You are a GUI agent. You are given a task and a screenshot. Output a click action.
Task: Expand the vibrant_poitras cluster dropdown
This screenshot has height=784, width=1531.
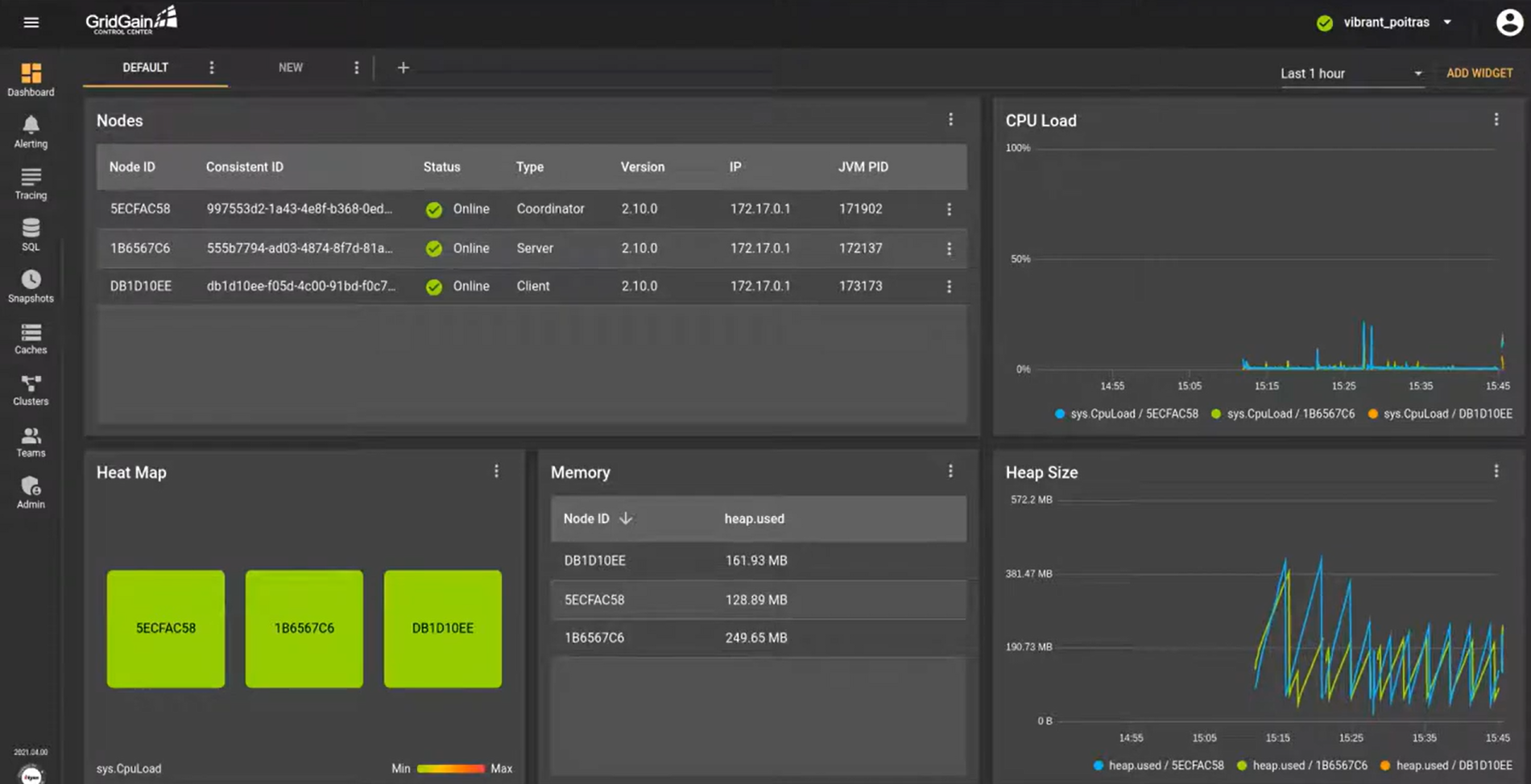pos(1386,23)
